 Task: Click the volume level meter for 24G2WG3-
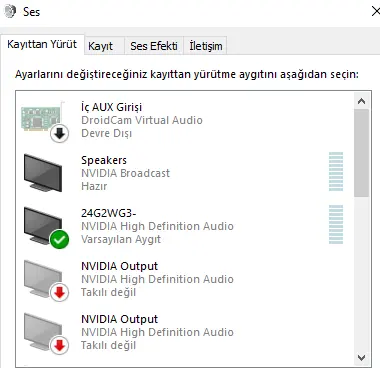coord(336,224)
